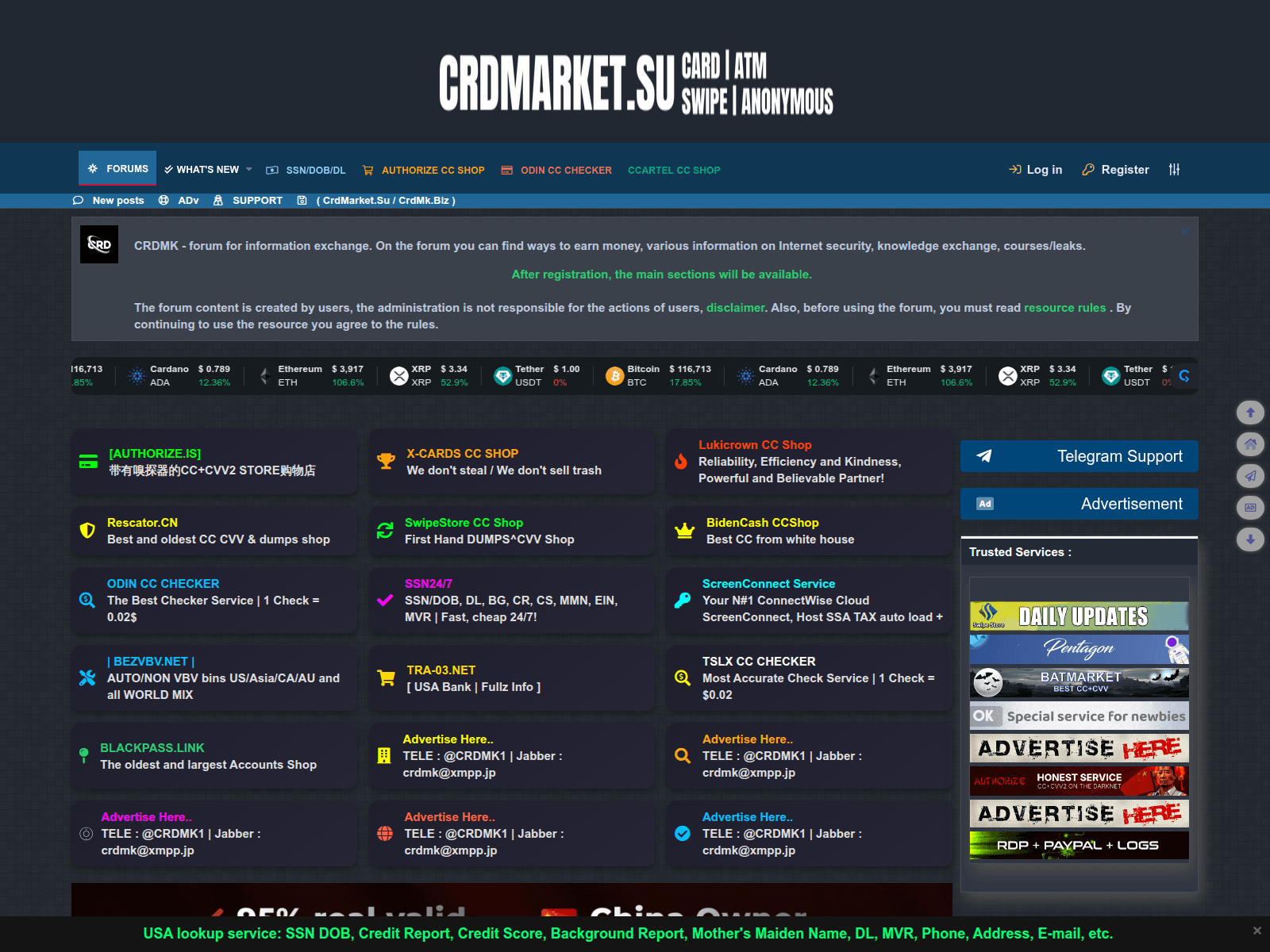
Task: Click the green pin icon for BLACKPASS.LINK
Action: [x=83, y=756]
